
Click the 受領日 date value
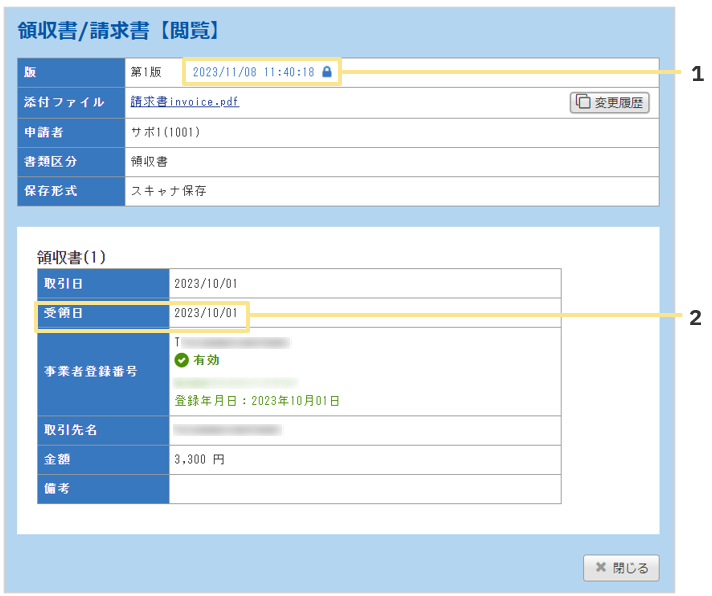click(206, 314)
